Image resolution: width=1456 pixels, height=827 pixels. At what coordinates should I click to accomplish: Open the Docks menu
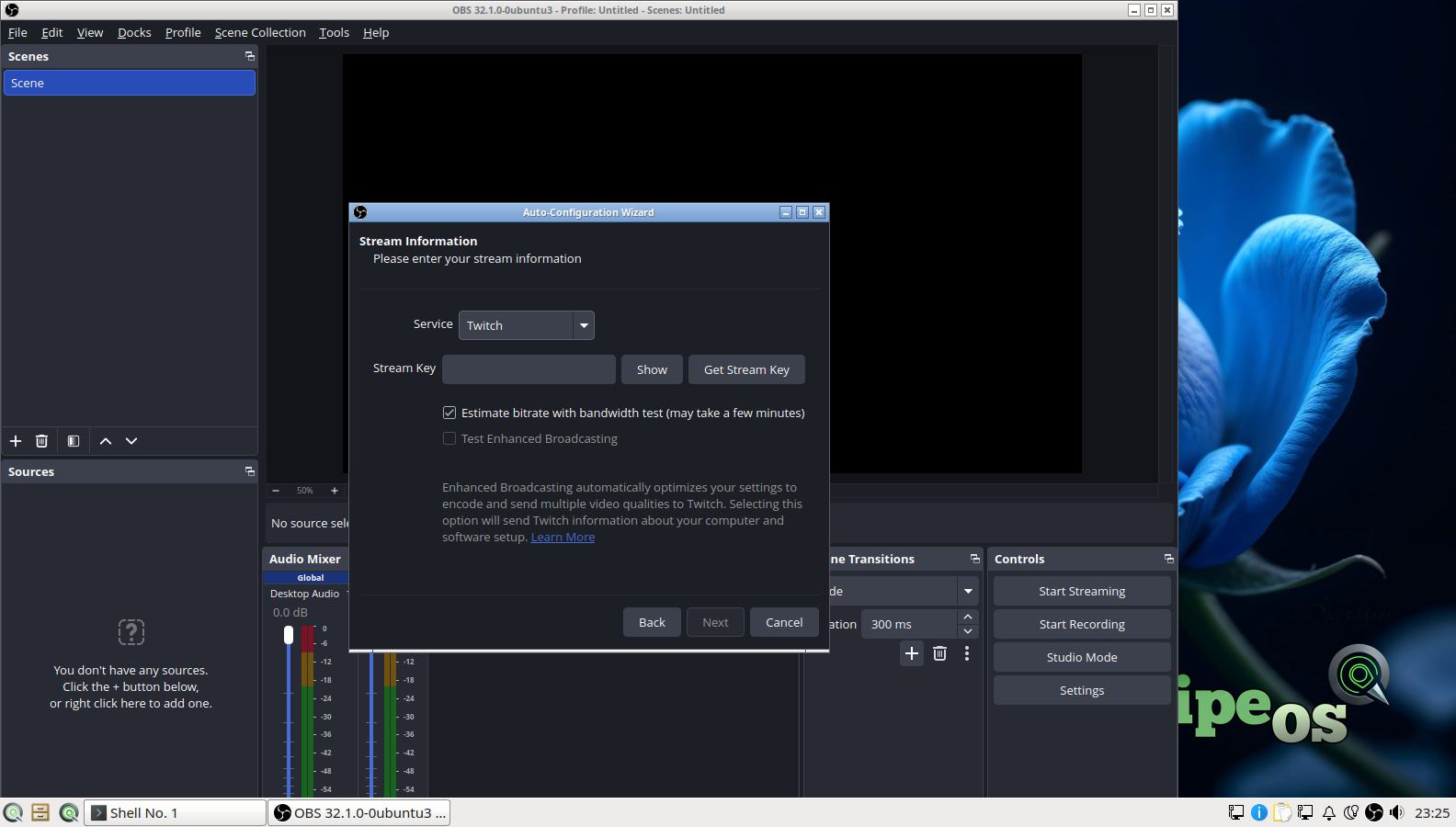pyautogui.click(x=134, y=32)
